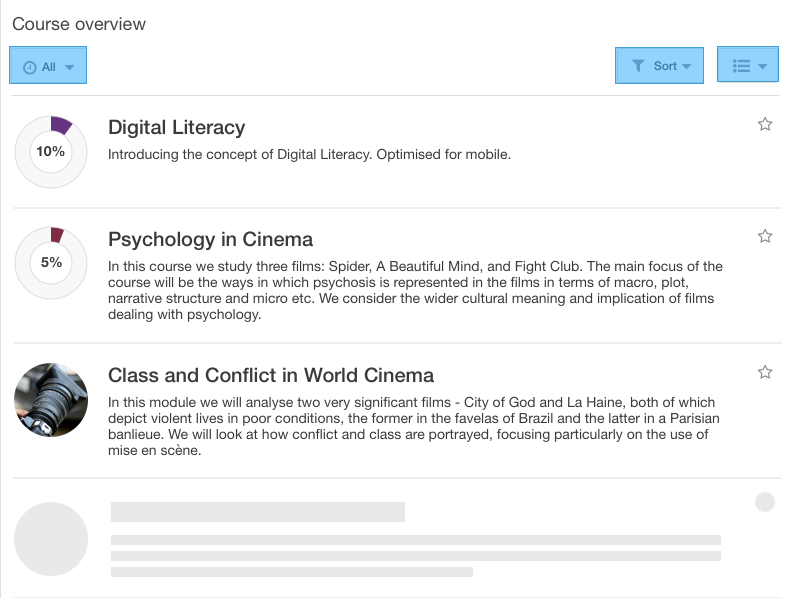Open the All timeline filter dropdown
The width and height of the screenshot is (793, 598).
click(48, 65)
